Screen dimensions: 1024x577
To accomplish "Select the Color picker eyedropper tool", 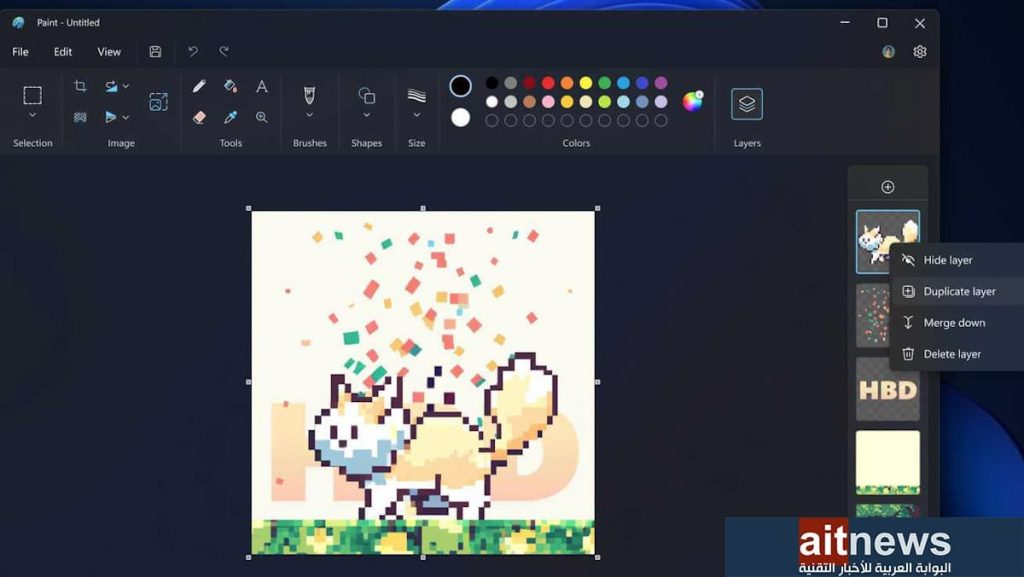I will point(231,117).
